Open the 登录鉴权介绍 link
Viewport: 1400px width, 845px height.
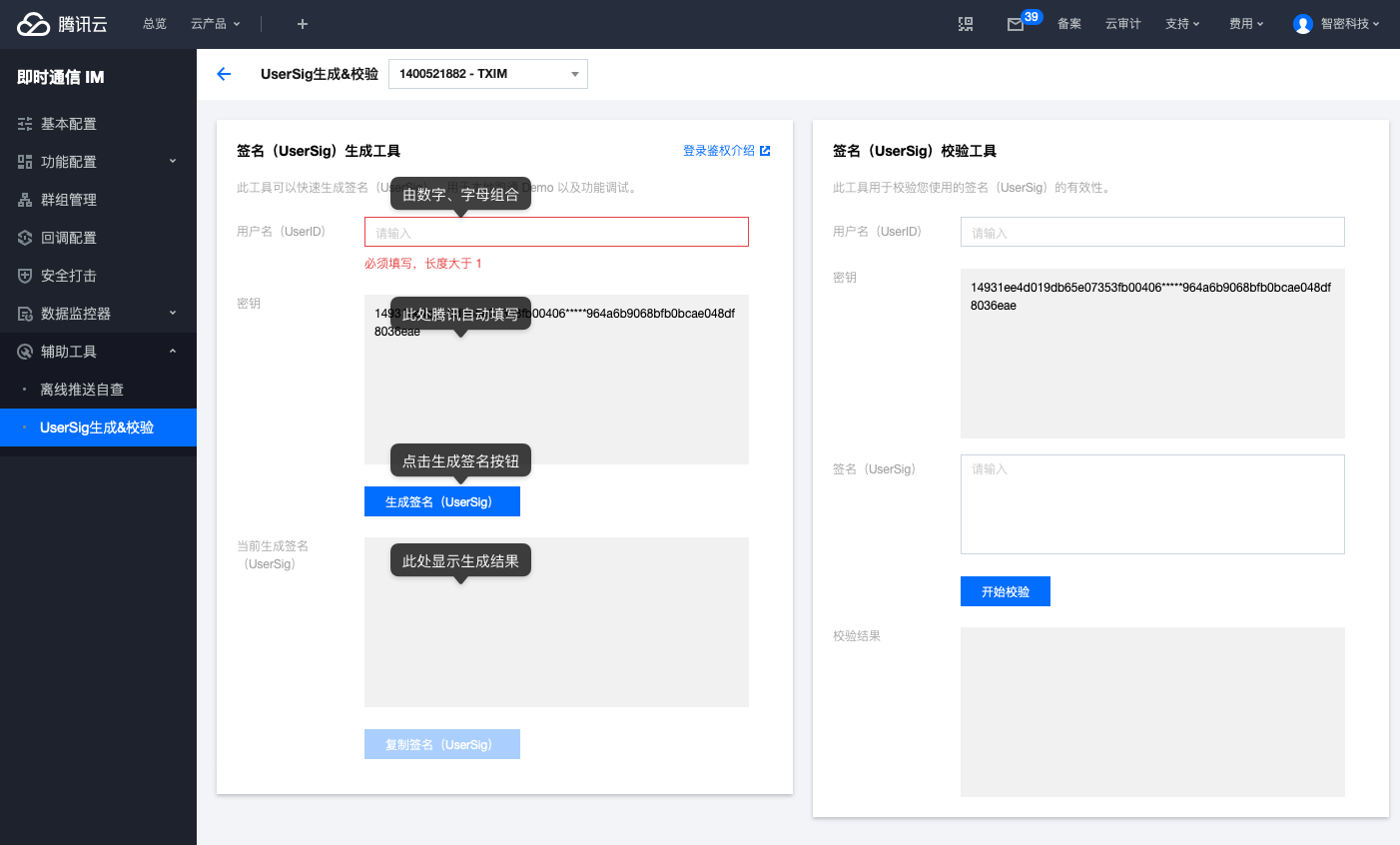tap(719, 151)
